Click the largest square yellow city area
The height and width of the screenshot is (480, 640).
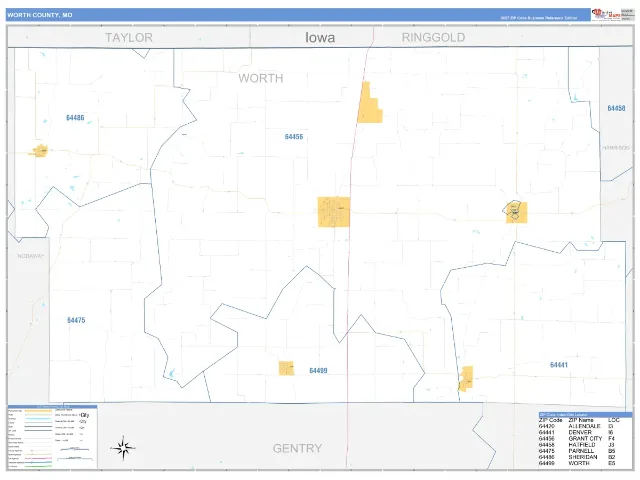coord(334,212)
